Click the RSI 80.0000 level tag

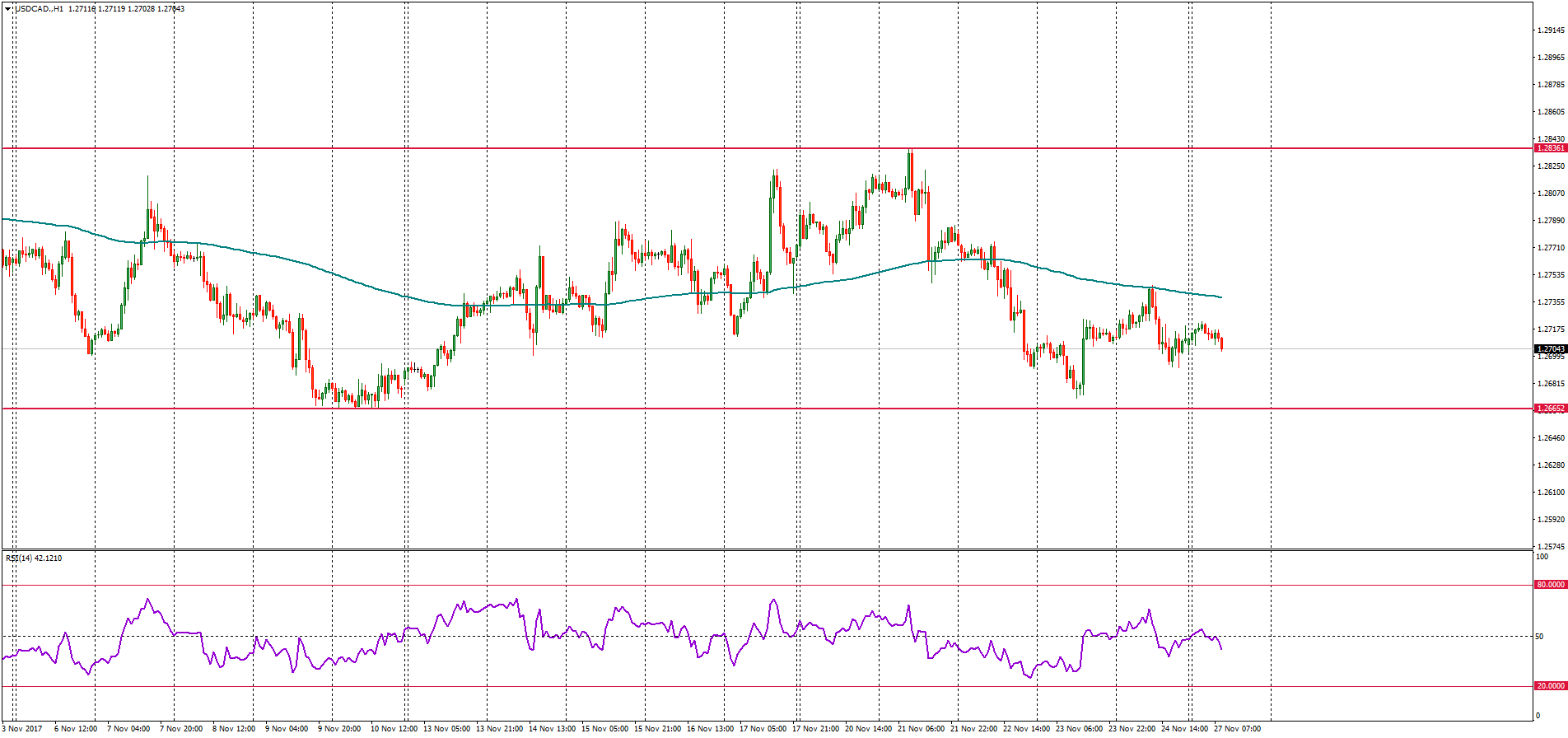(1550, 585)
